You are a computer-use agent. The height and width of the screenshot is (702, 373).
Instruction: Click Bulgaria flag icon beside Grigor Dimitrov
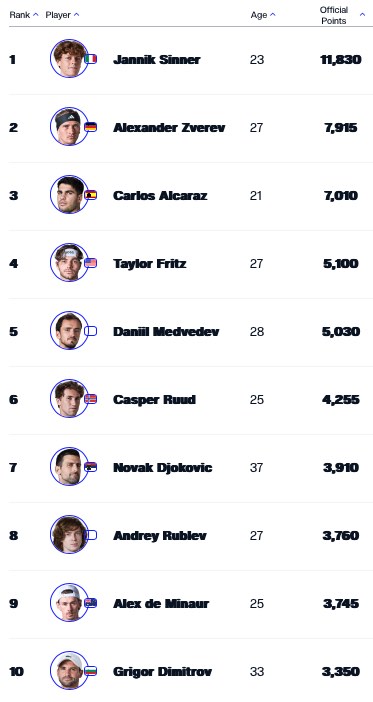click(x=90, y=671)
